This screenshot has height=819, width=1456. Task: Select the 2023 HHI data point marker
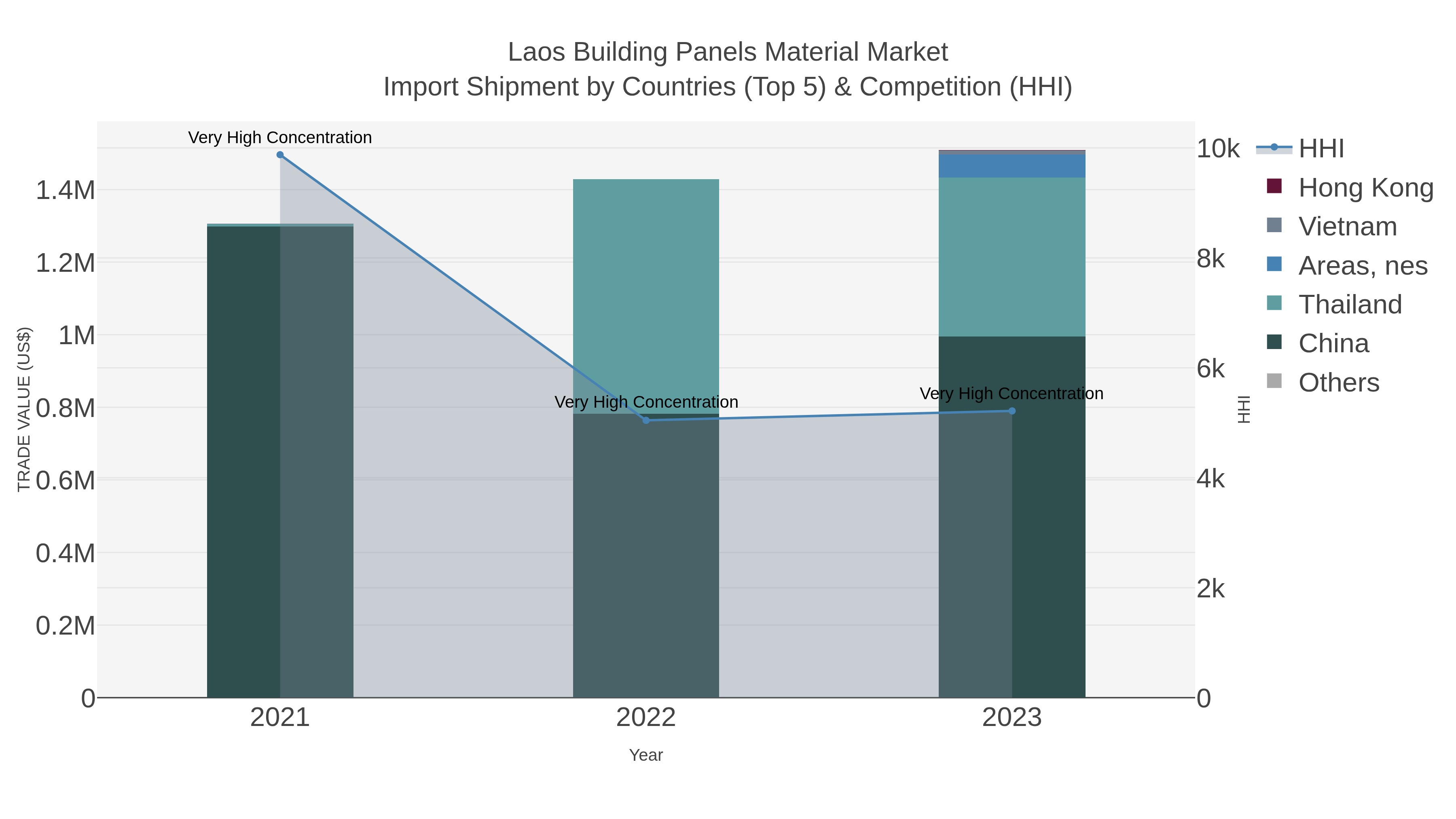(x=1012, y=411)
